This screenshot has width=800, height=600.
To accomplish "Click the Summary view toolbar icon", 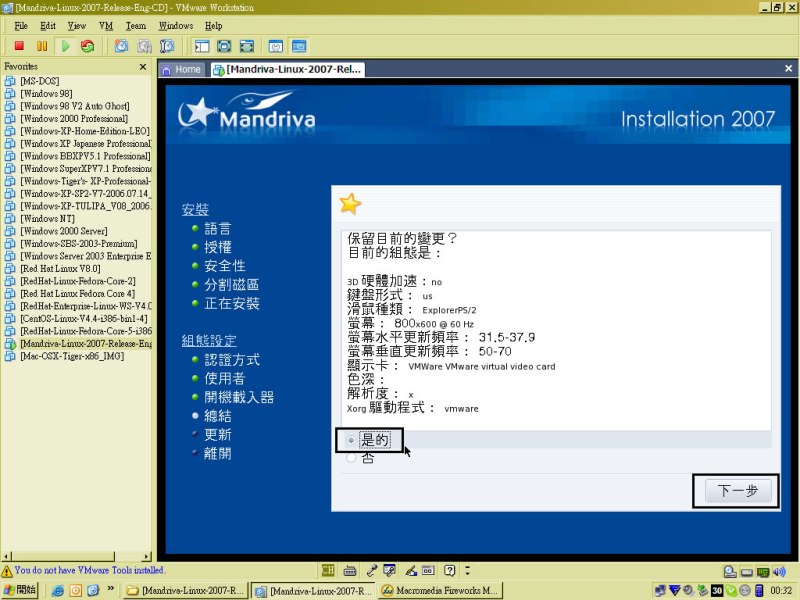I will pos(276,46).
